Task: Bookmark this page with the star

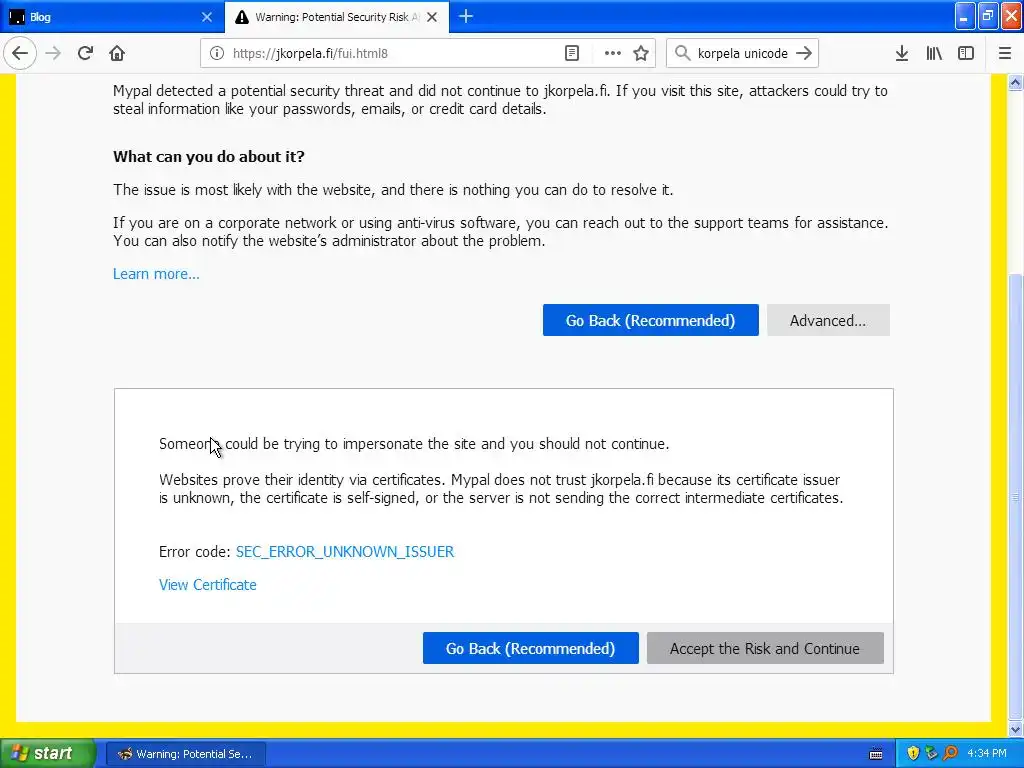Action: point(641,54)
